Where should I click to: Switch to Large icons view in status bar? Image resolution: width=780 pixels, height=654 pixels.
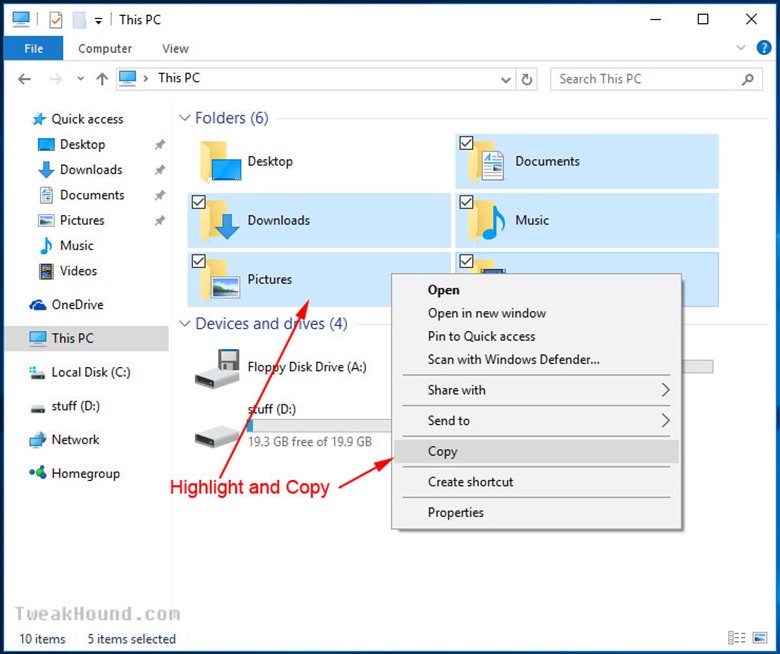point(760,638)
